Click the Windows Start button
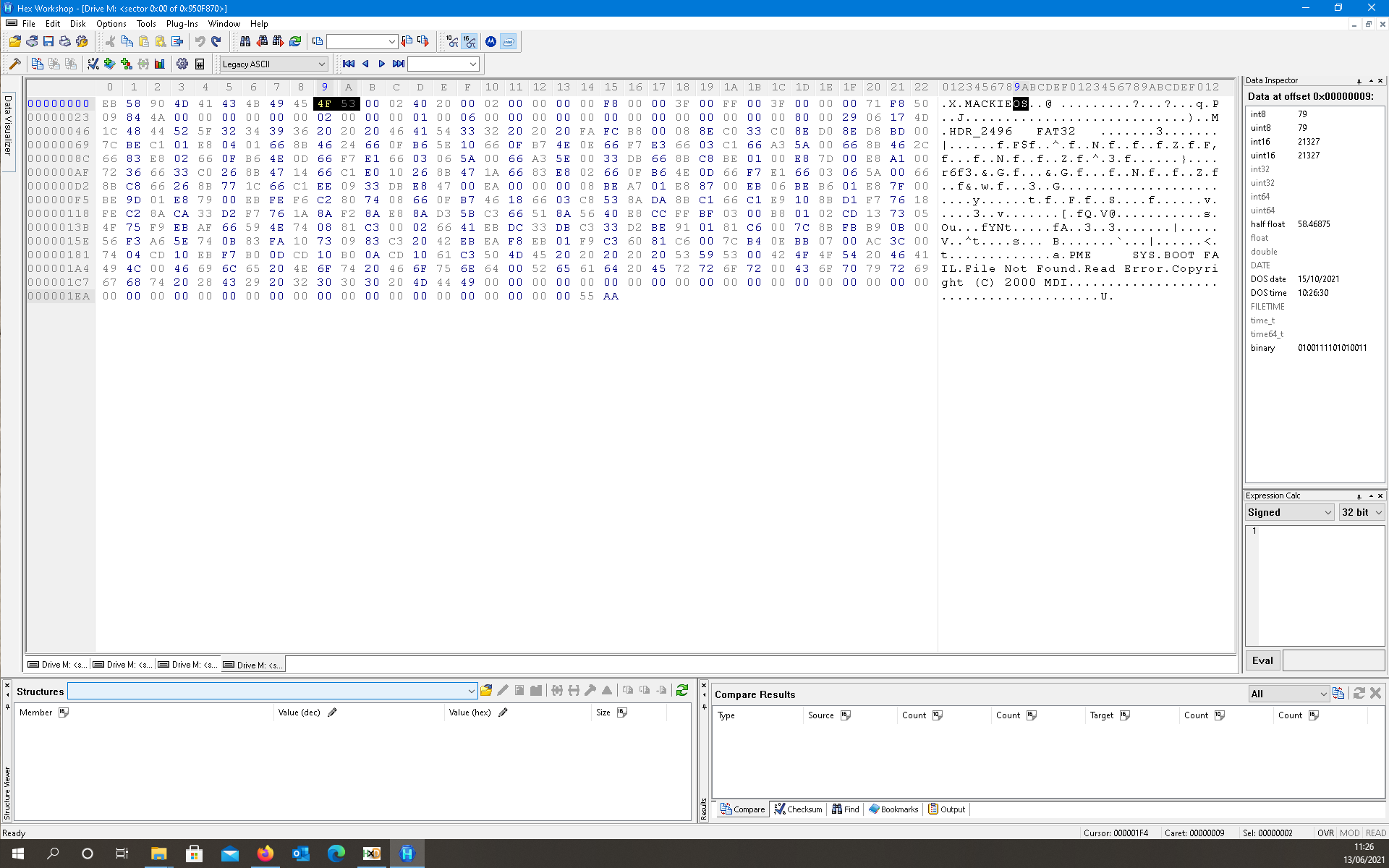1389x868 pixels. (17, 854)
